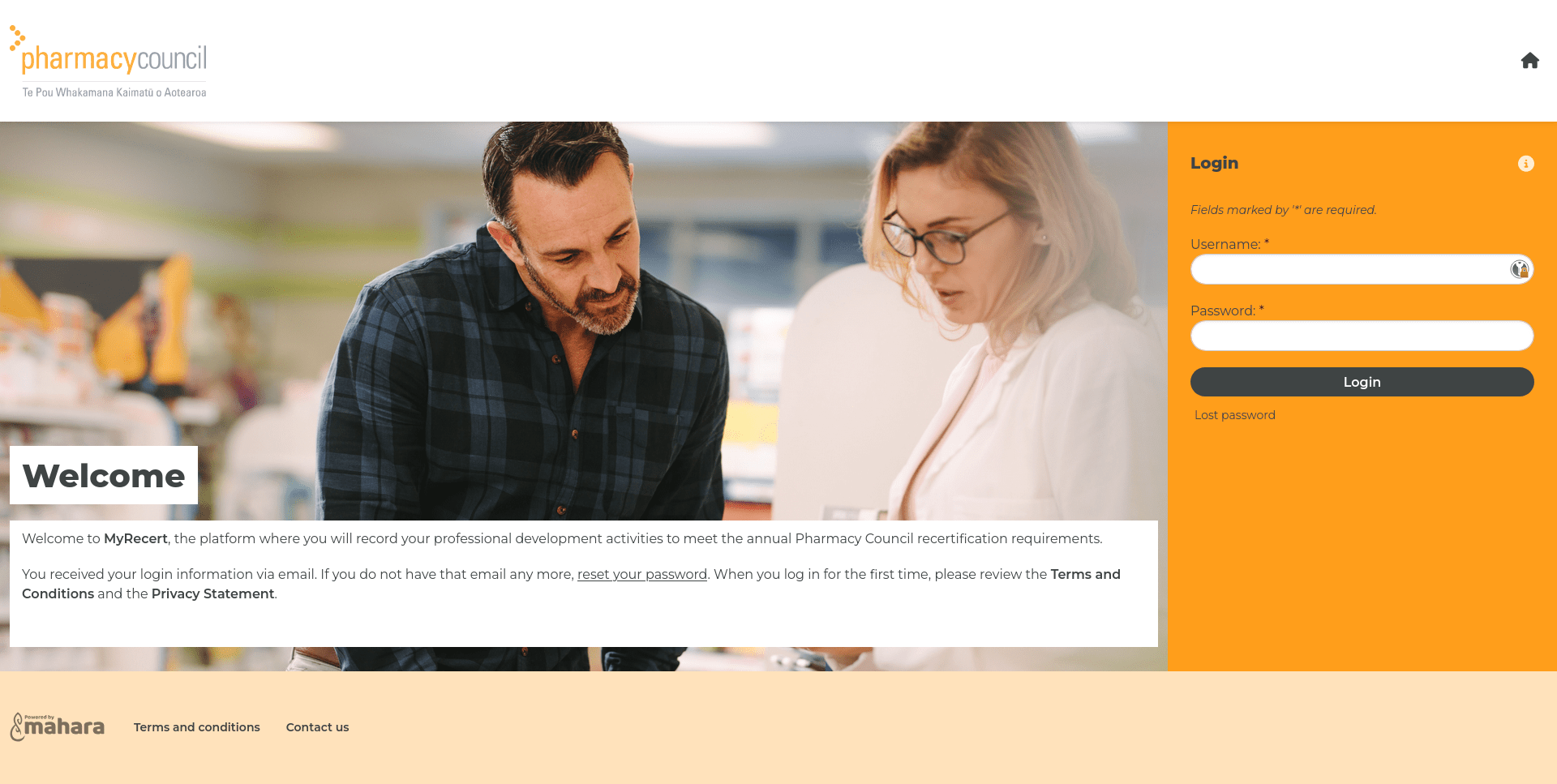This screenshot has height=784, width=1557.
Task: Click the Pharmacy Council logo
Action: click(108, 62)
